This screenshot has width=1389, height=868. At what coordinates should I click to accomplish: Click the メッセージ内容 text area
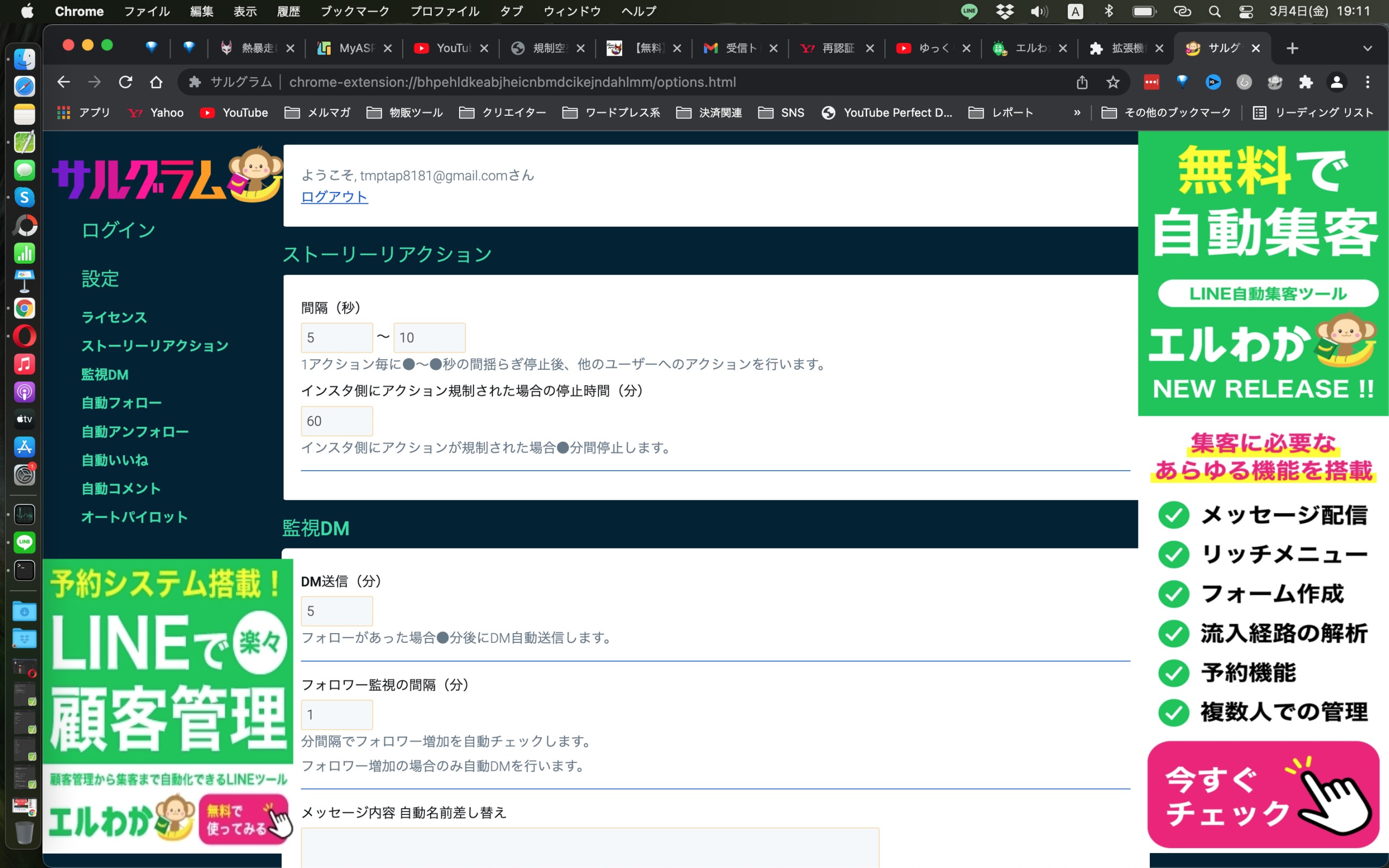(590, 847)
